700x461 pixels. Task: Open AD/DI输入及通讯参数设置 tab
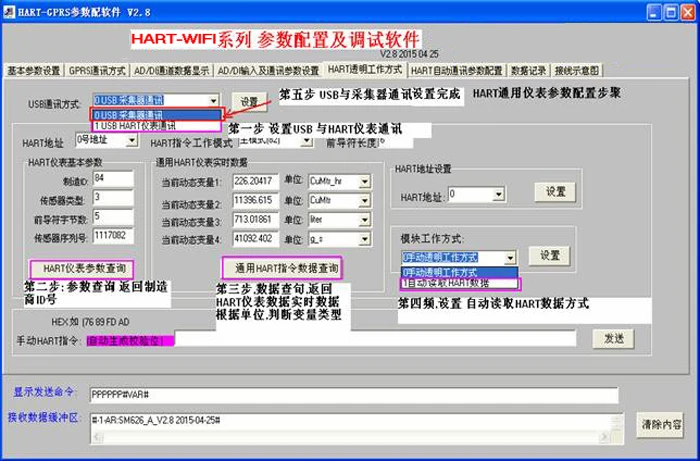[268, 71]
